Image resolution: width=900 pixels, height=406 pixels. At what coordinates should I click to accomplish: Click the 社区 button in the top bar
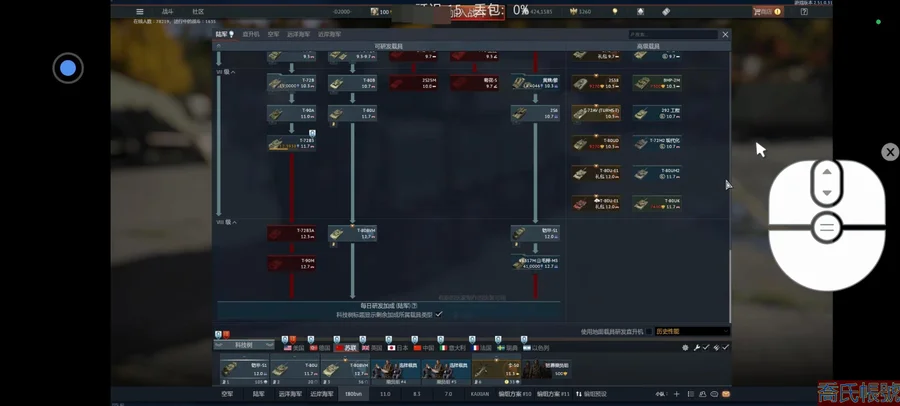pyautogui.click(x=198, y=12)
